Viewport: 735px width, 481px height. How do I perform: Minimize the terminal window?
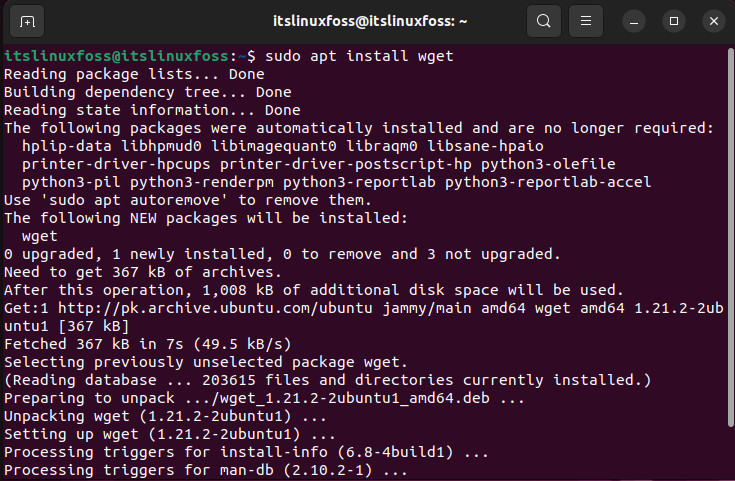tap(634, 22)
